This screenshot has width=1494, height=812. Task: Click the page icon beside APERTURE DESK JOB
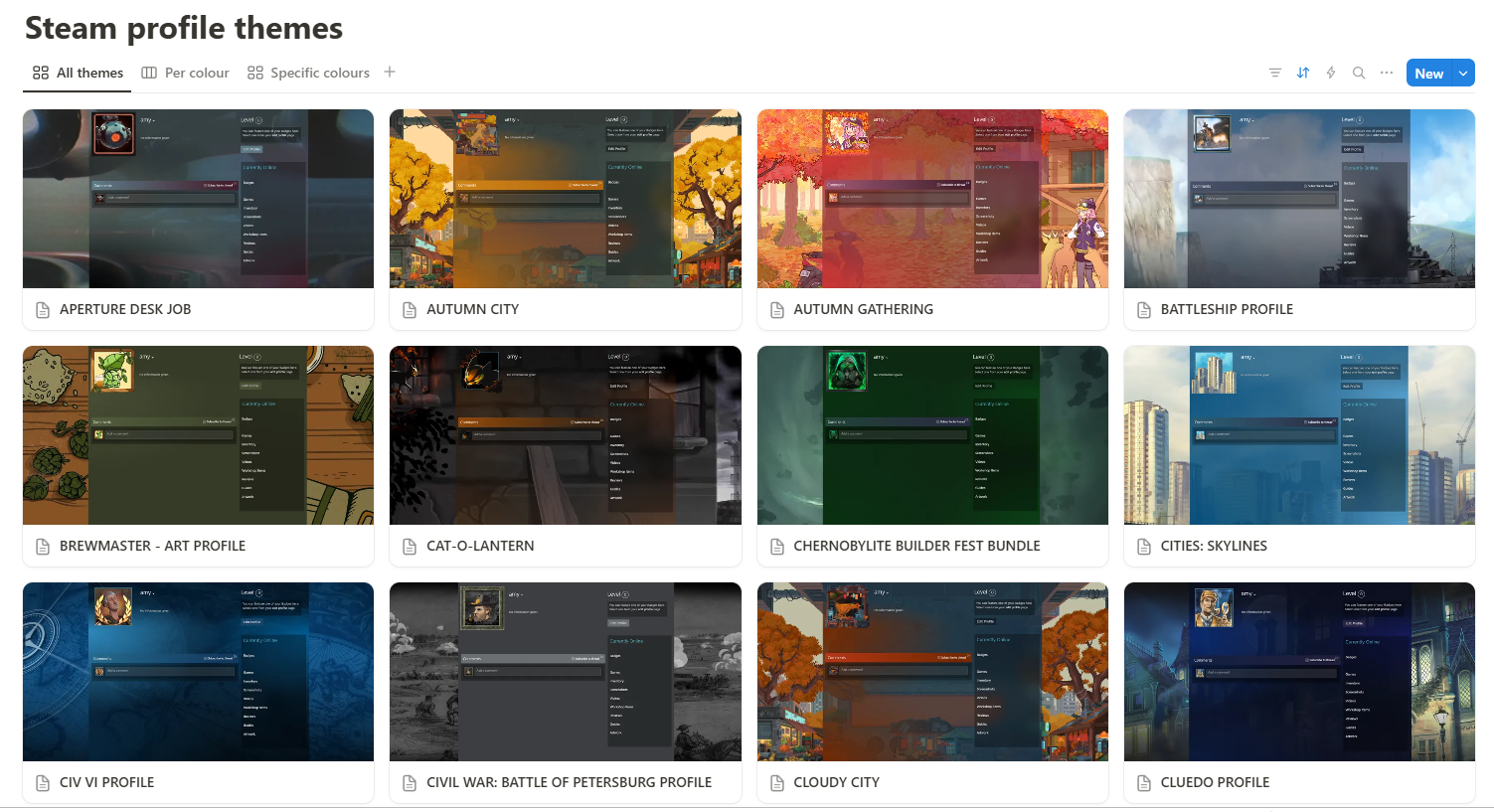[x=43, y=310]
